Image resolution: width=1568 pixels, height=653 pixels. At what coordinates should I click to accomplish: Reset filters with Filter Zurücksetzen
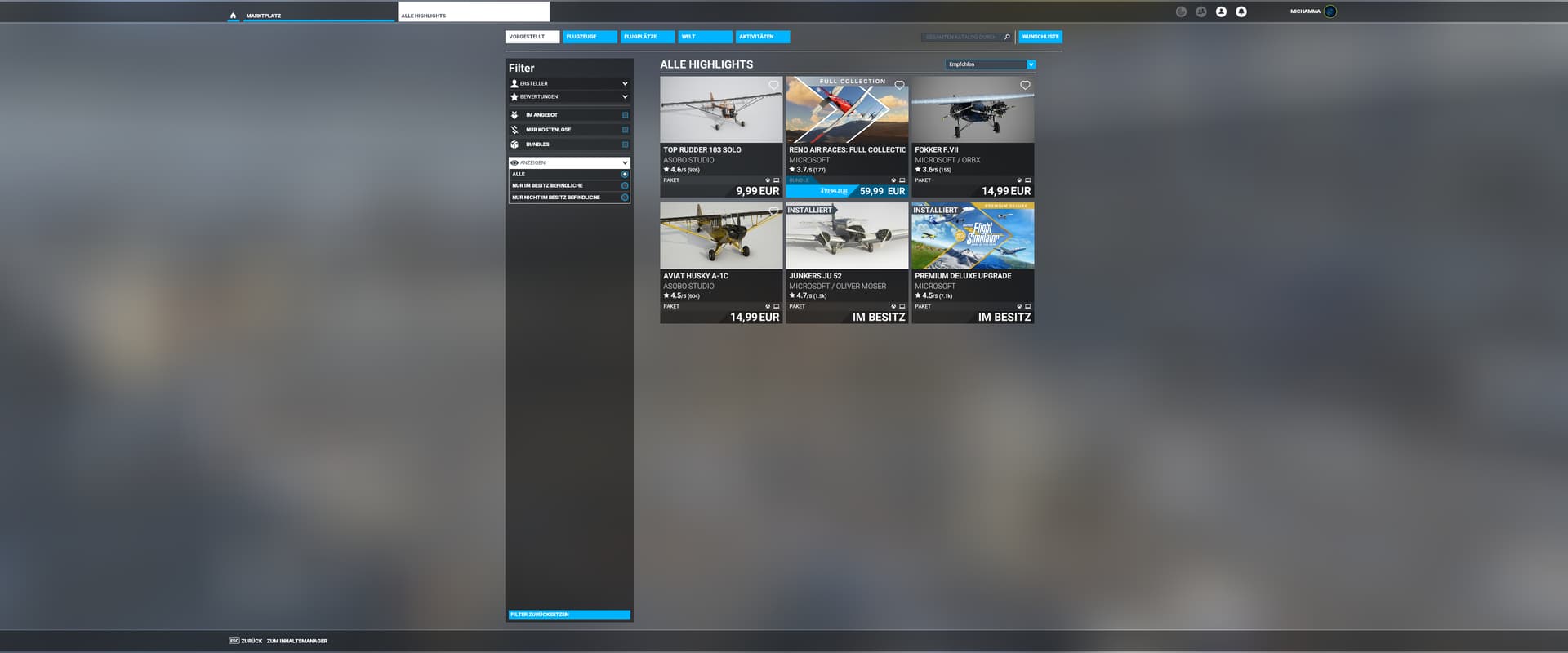569,615
